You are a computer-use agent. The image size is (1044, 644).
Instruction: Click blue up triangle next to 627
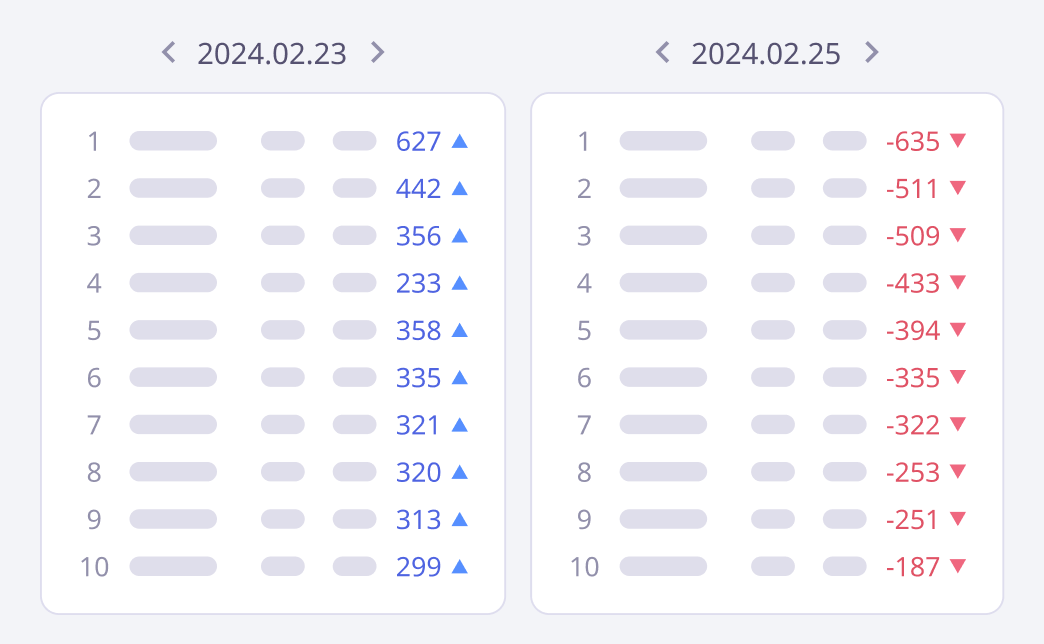(x=460, y=141)
